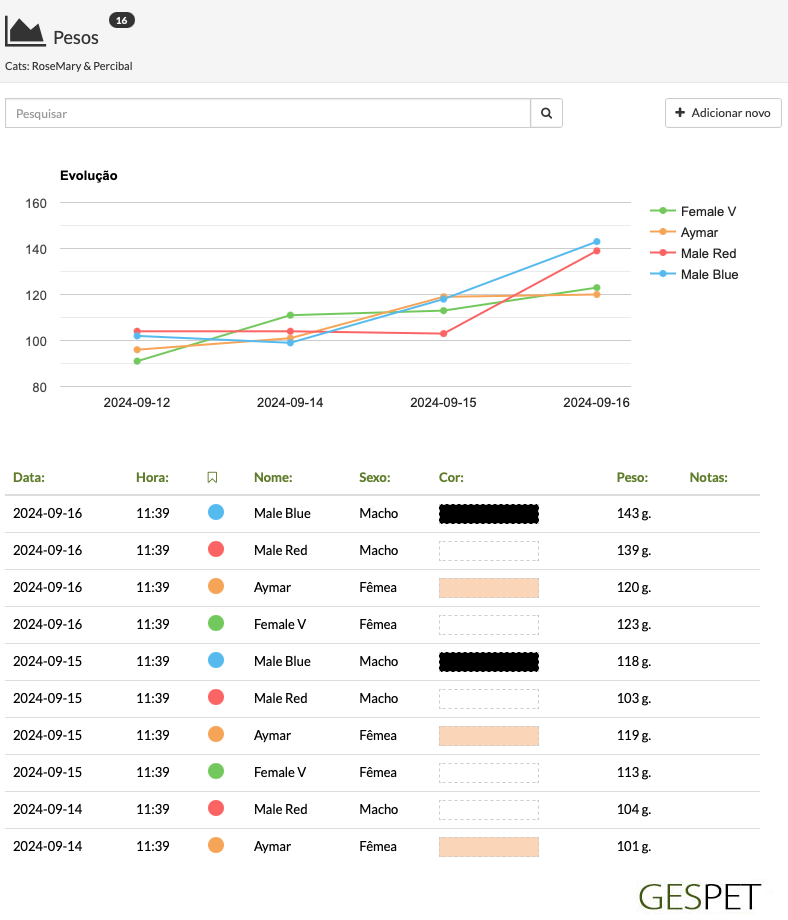Click the GESPET logo

point(699,898)
